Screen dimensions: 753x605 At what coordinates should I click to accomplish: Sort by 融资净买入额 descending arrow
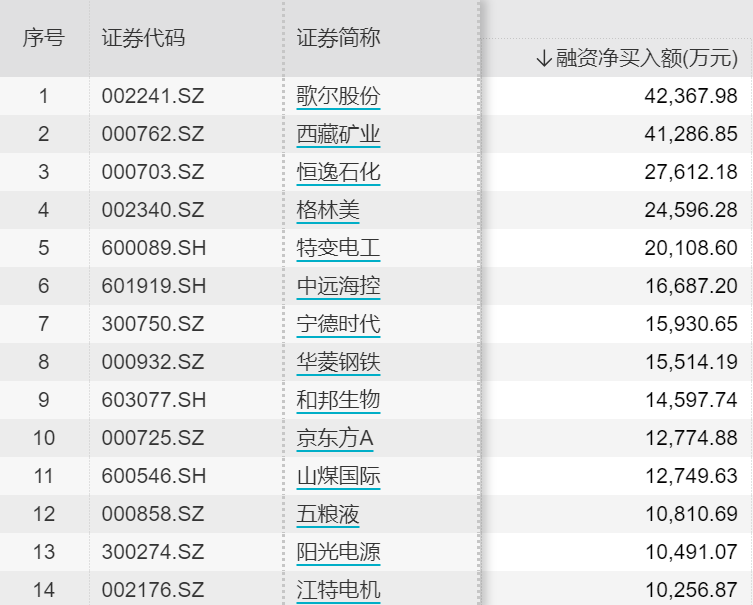click(x=544, y=59)
